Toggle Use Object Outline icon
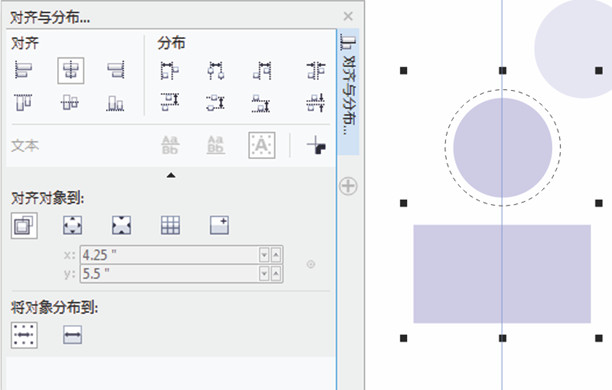Viewport: 612px width, 390px height. tap(316, 145)
